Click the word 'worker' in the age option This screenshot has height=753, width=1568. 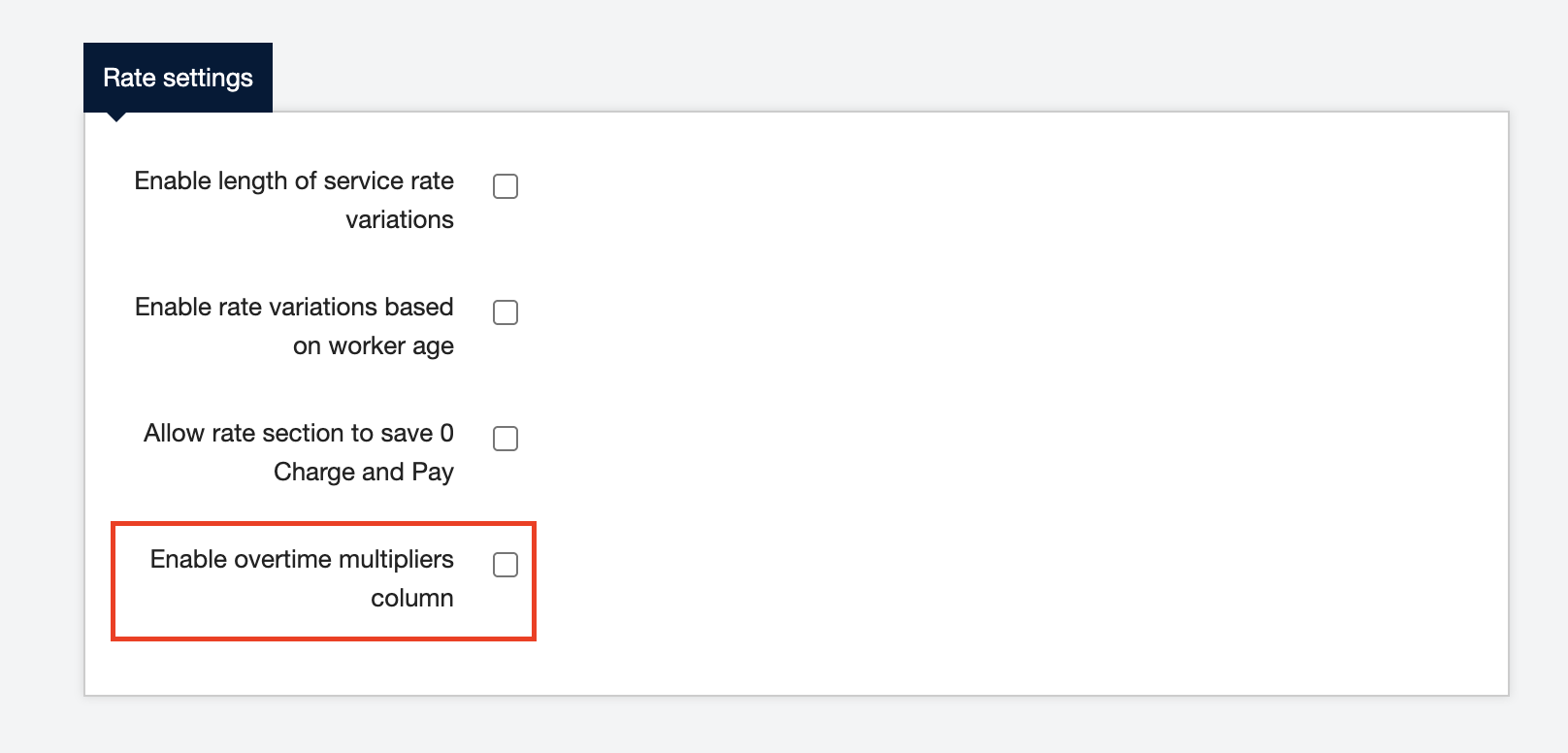pos(367,346)
